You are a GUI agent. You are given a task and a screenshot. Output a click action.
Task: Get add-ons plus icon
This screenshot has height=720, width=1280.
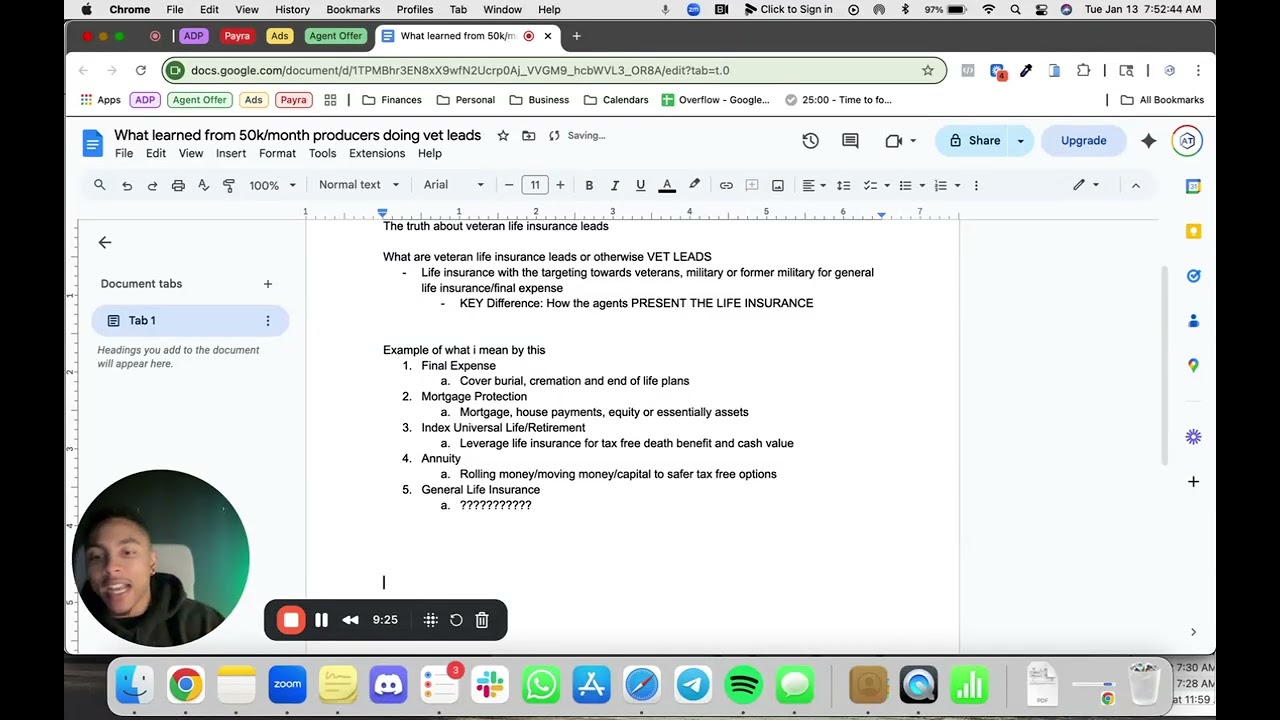coord(1193,482)
